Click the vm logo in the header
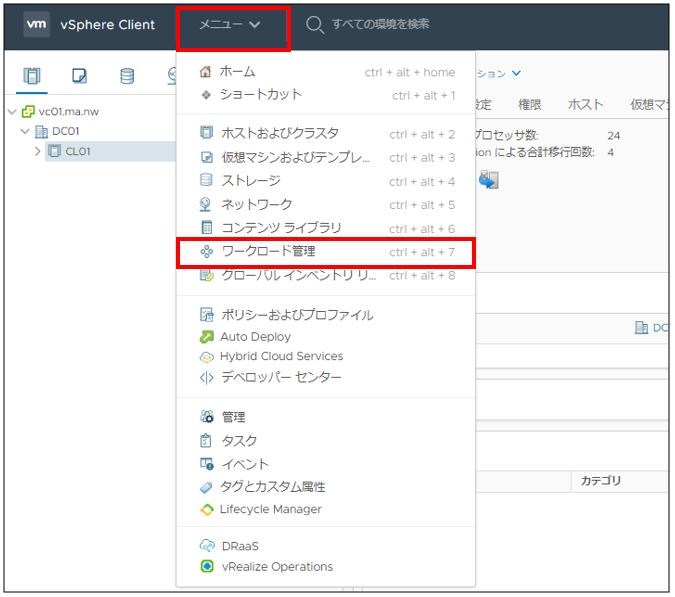Screen dimensions: 675x597 [x=36, y=24]
